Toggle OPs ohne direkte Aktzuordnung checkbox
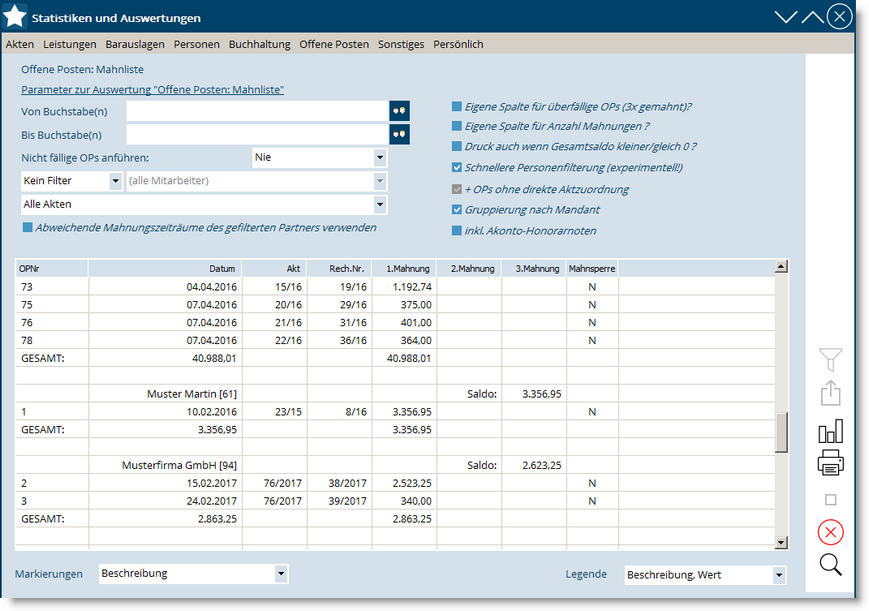The width and height of the screenshot is (869, 611). [457, 189]
